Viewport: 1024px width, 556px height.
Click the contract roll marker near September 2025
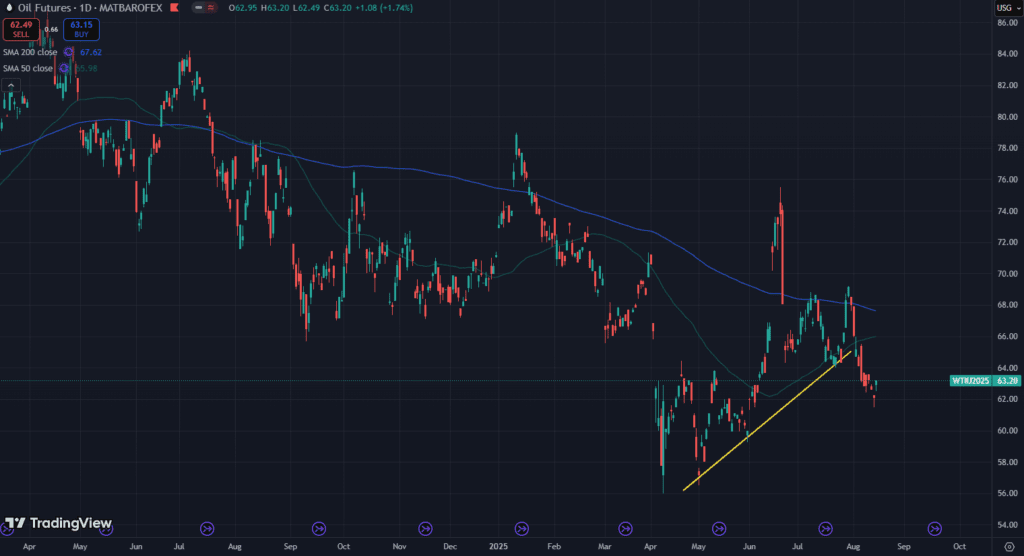point(935,528)
